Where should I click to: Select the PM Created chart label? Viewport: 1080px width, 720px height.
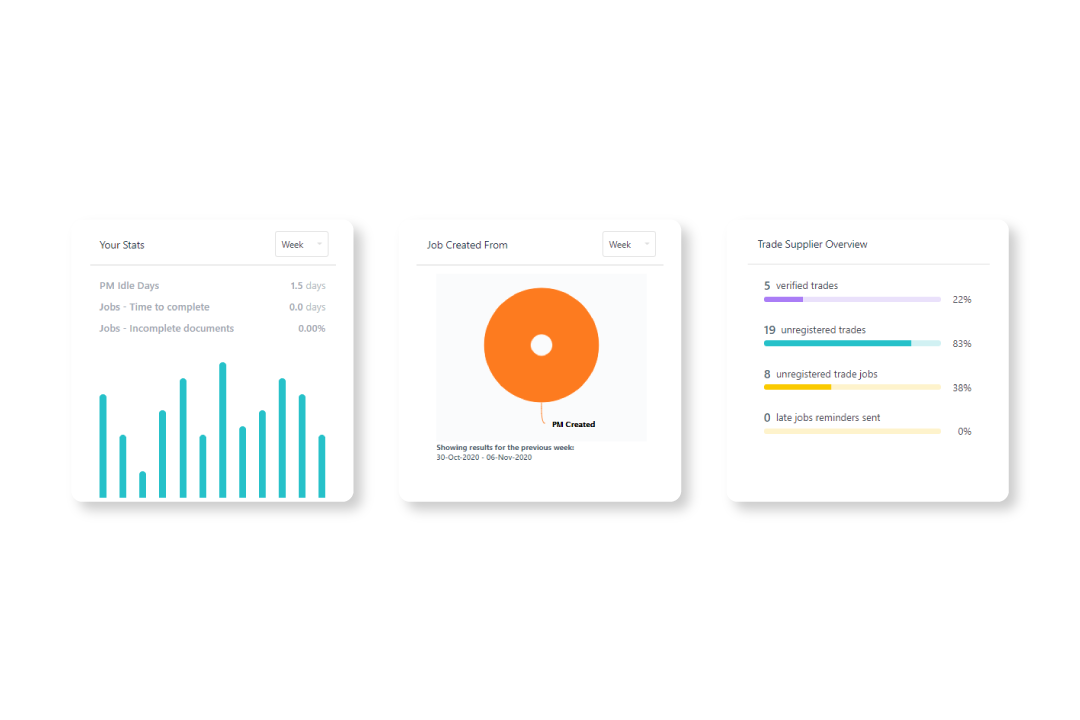click(573, 424)
